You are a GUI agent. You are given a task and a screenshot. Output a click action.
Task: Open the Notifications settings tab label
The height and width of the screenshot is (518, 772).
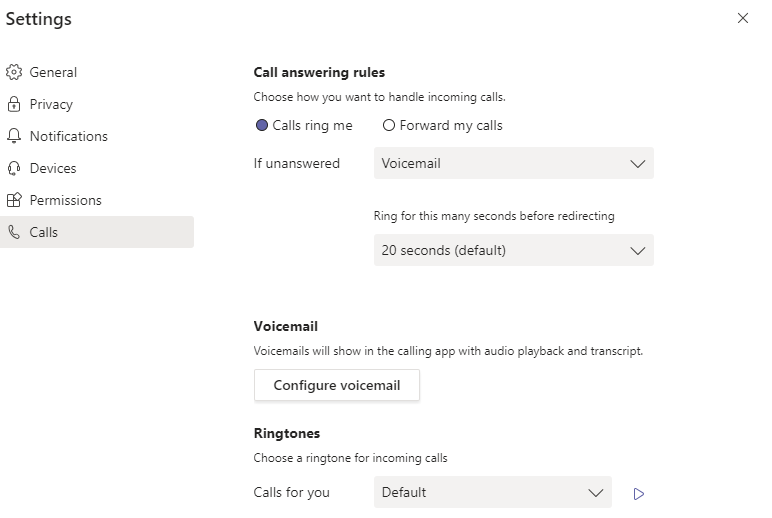tap(68, 136)
